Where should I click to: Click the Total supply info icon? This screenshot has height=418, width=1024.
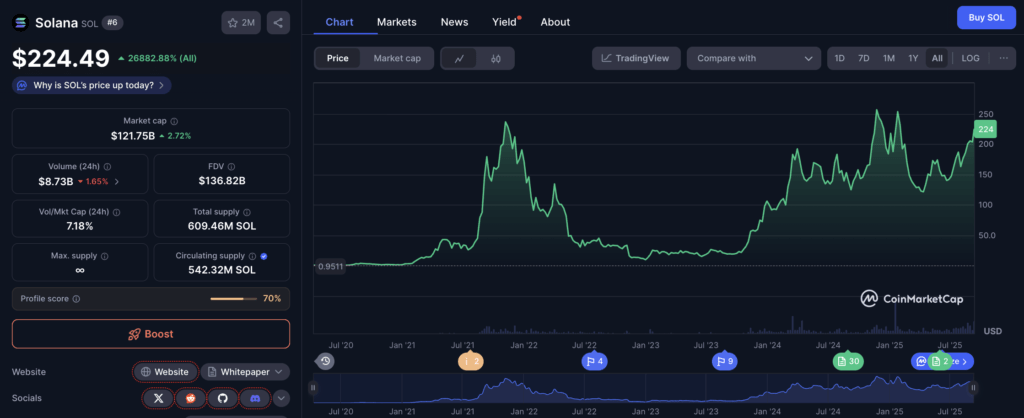(246, 212)
